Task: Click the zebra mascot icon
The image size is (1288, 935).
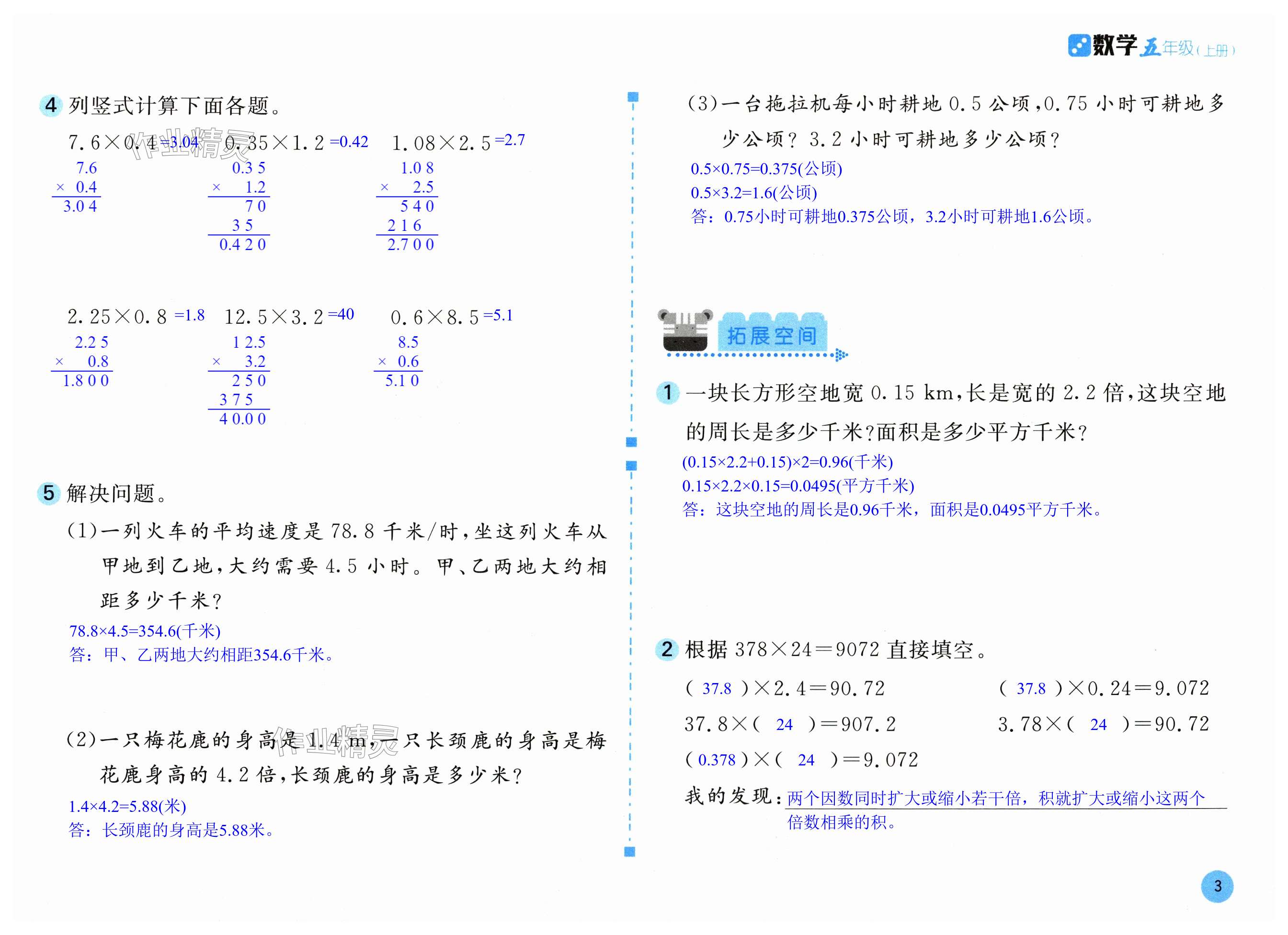Action: point(685,330)
